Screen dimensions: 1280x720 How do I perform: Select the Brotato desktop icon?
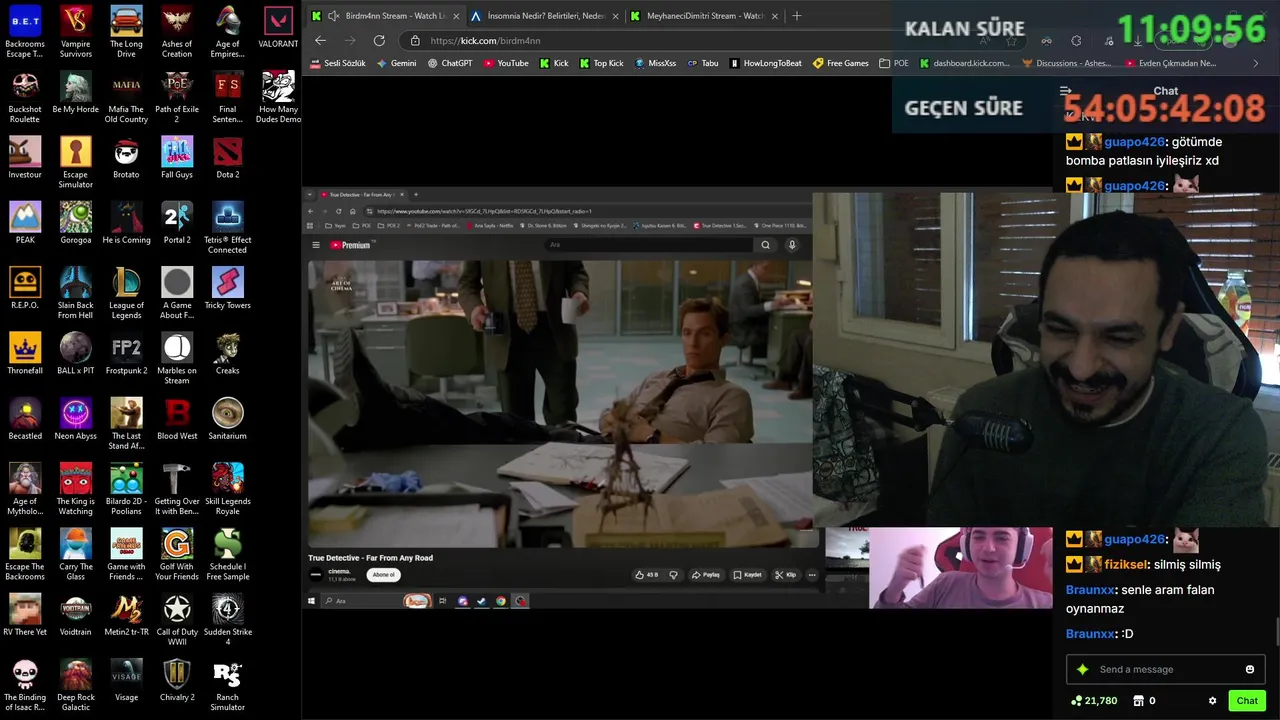[126, 158]
